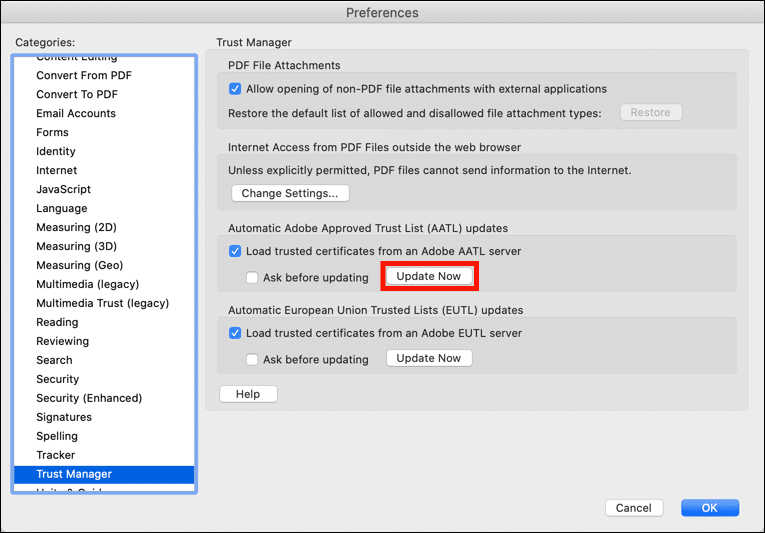765x533 pixels.
Task: Select Security (Enhanced) category
Action: (x=89, y=398)
